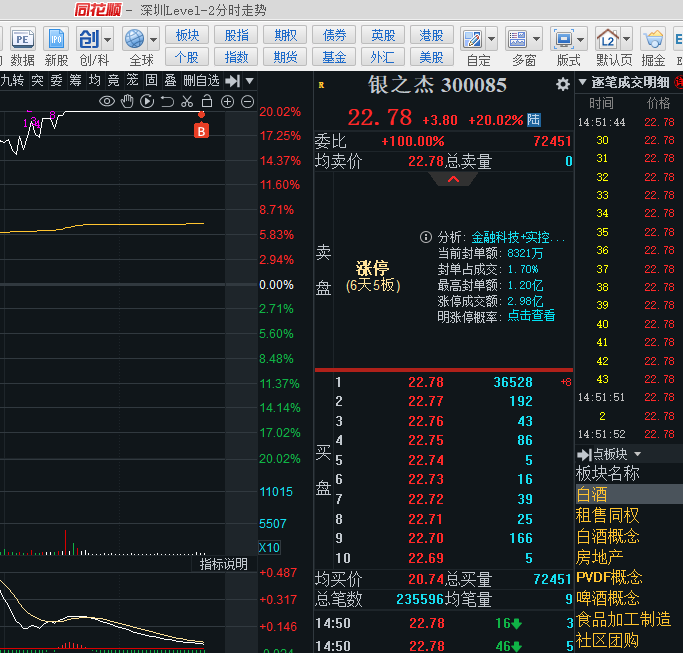Click the 删自选 button

pyautogui.click(x=201, y=81)
